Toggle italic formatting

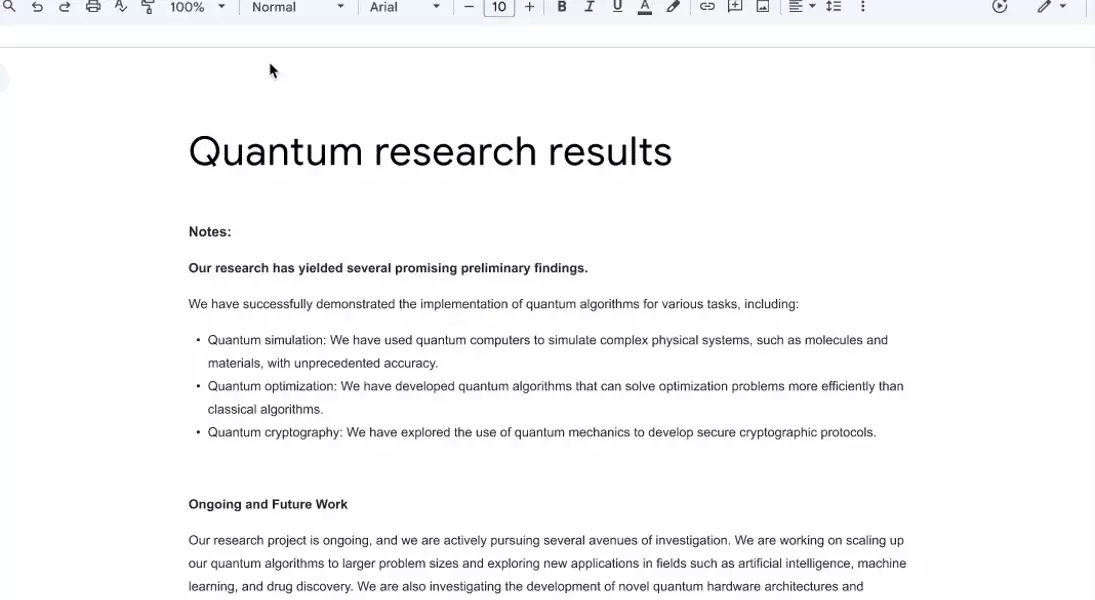pos(589,7)
